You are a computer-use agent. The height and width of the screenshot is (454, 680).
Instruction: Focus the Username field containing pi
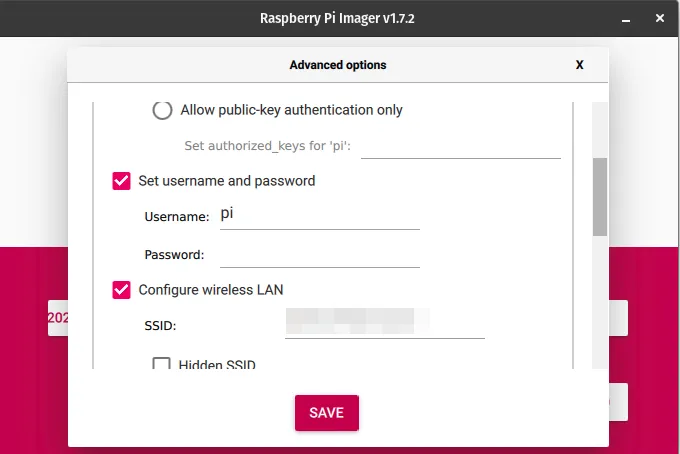click(319, 216)
